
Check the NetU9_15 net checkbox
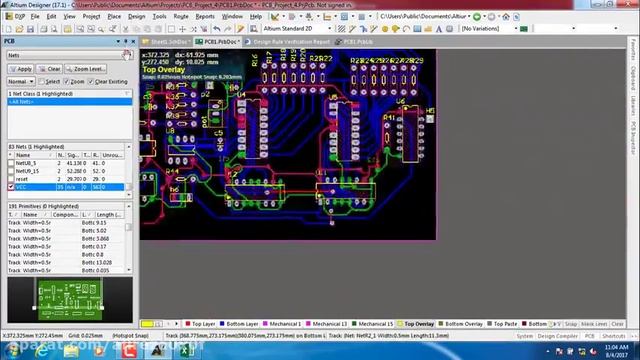[11, 171]
